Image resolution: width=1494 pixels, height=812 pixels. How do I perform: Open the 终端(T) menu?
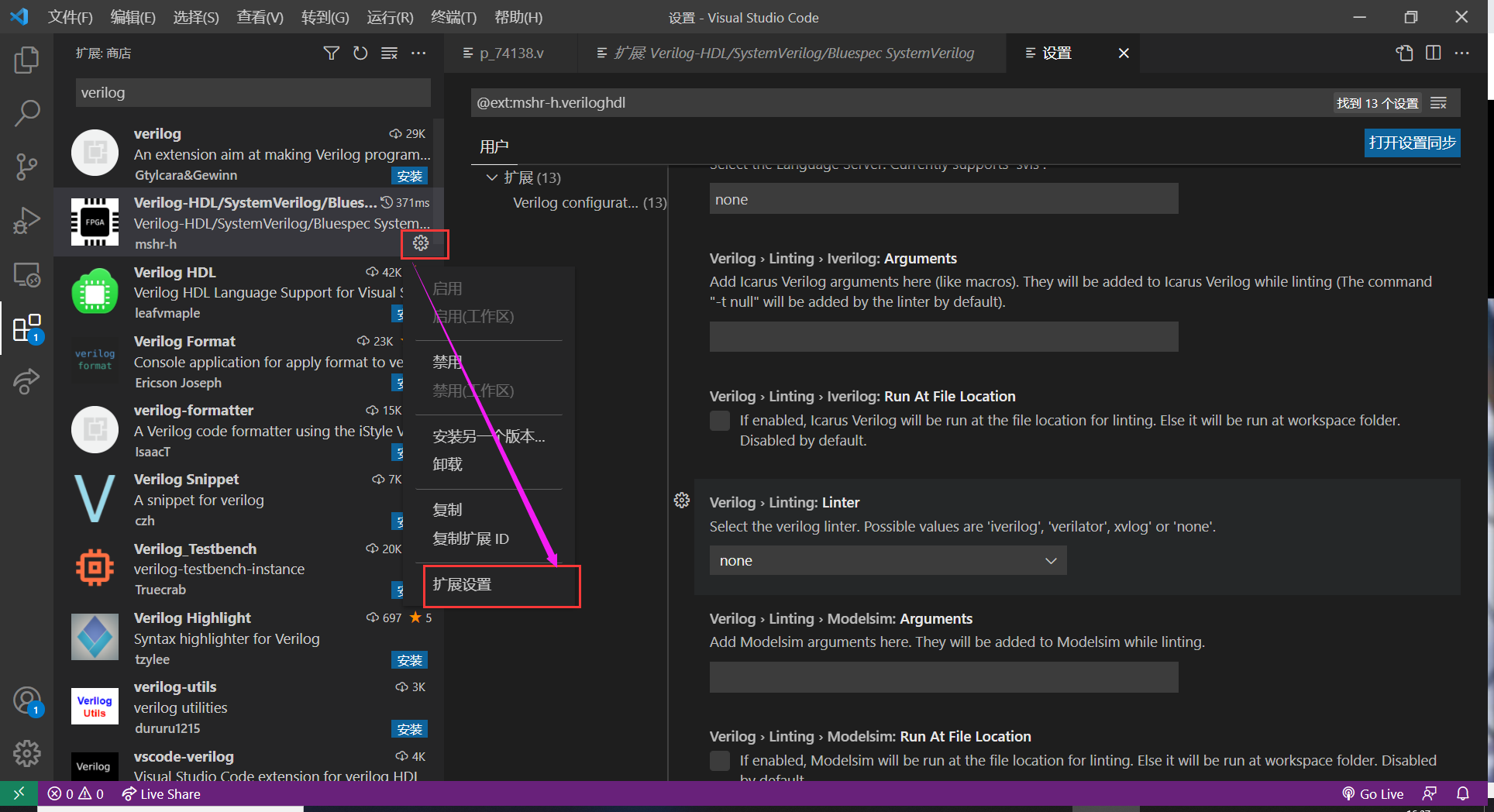click(x=453, y=17)
